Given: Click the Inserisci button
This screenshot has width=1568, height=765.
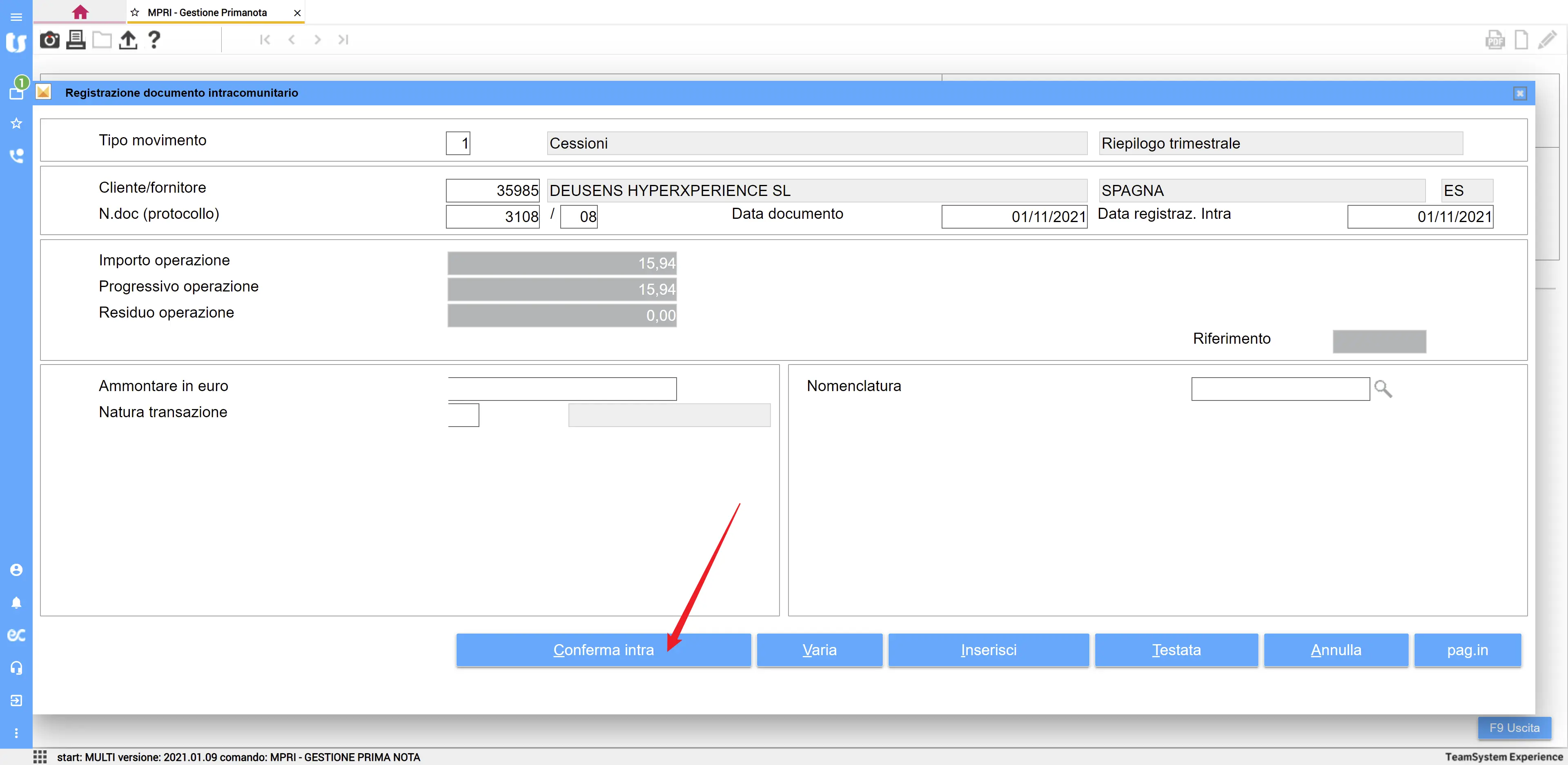Looking at the screenshot, I should 988,650.
